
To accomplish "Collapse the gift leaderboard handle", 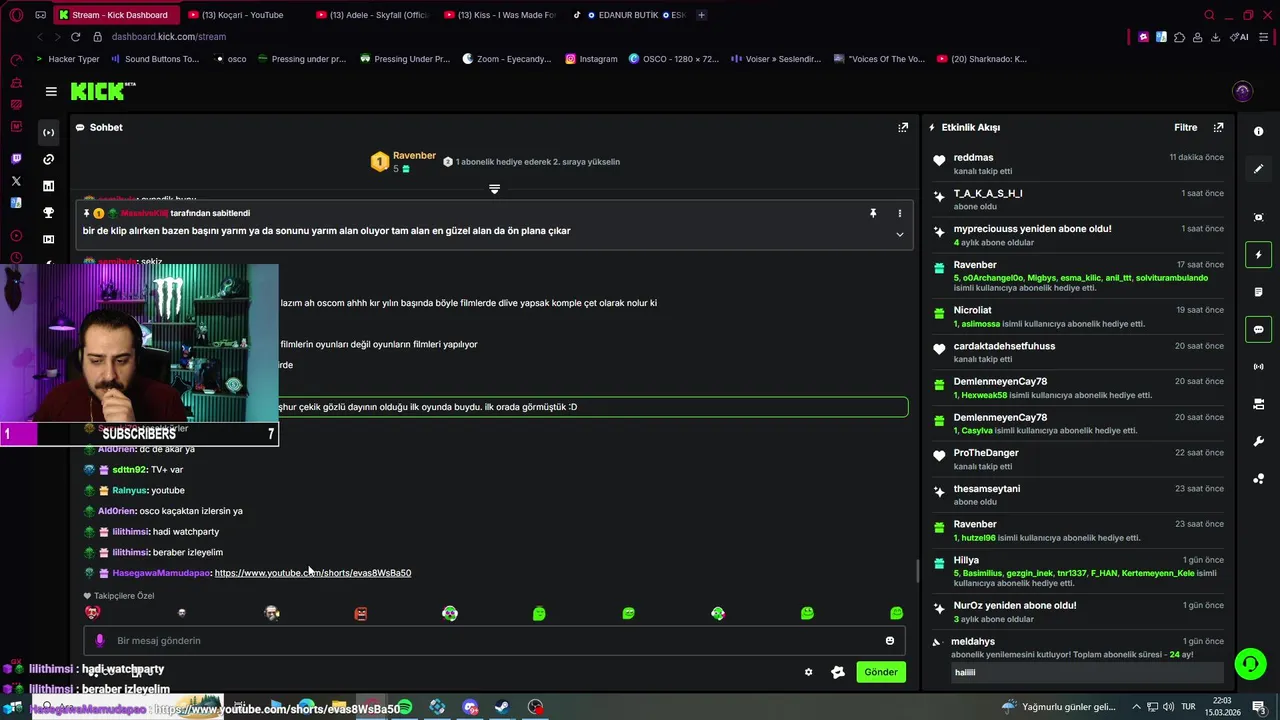I will pos(494,188).
